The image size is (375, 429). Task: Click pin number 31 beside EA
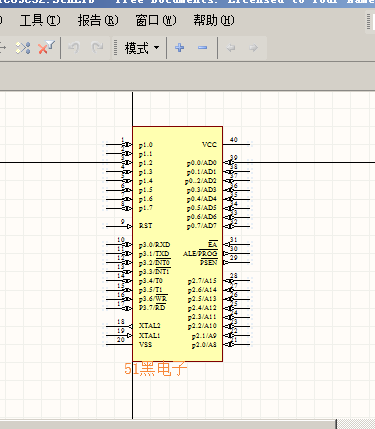click(x=234, y=240)
